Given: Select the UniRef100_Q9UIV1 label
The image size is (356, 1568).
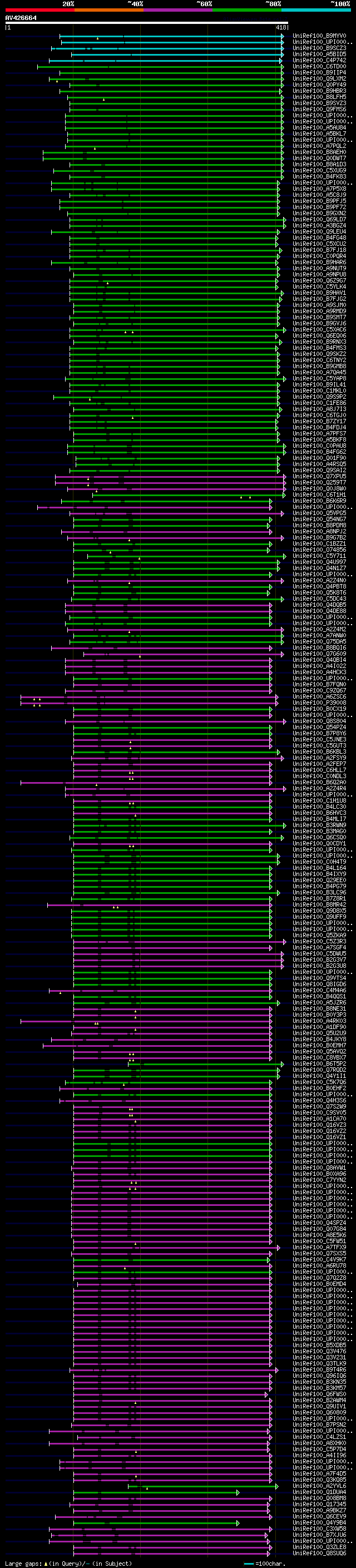Looking at the screenshot, I should 319,1407.
